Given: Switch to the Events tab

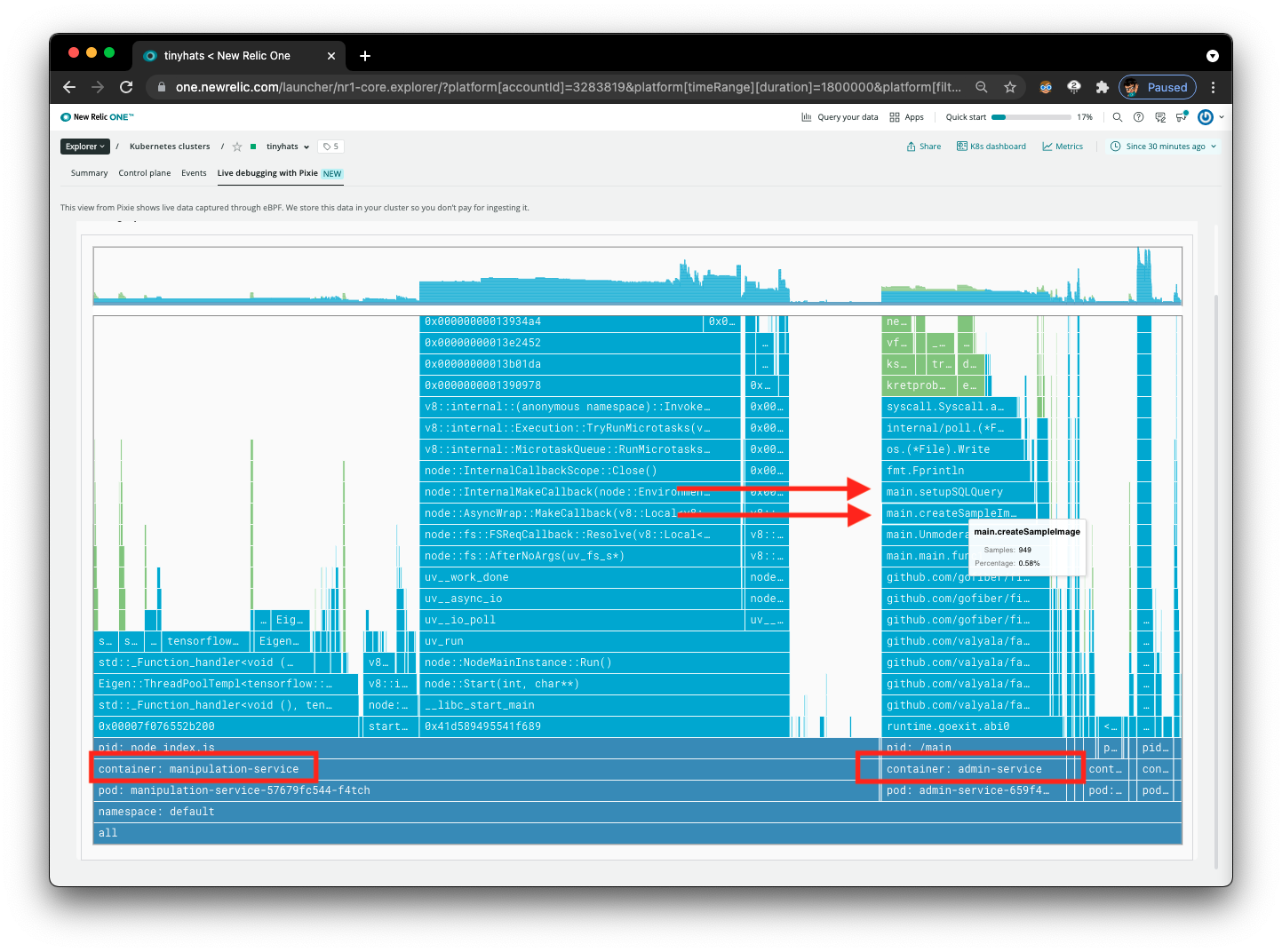Looking at the screenshot, I should point(194,173).
